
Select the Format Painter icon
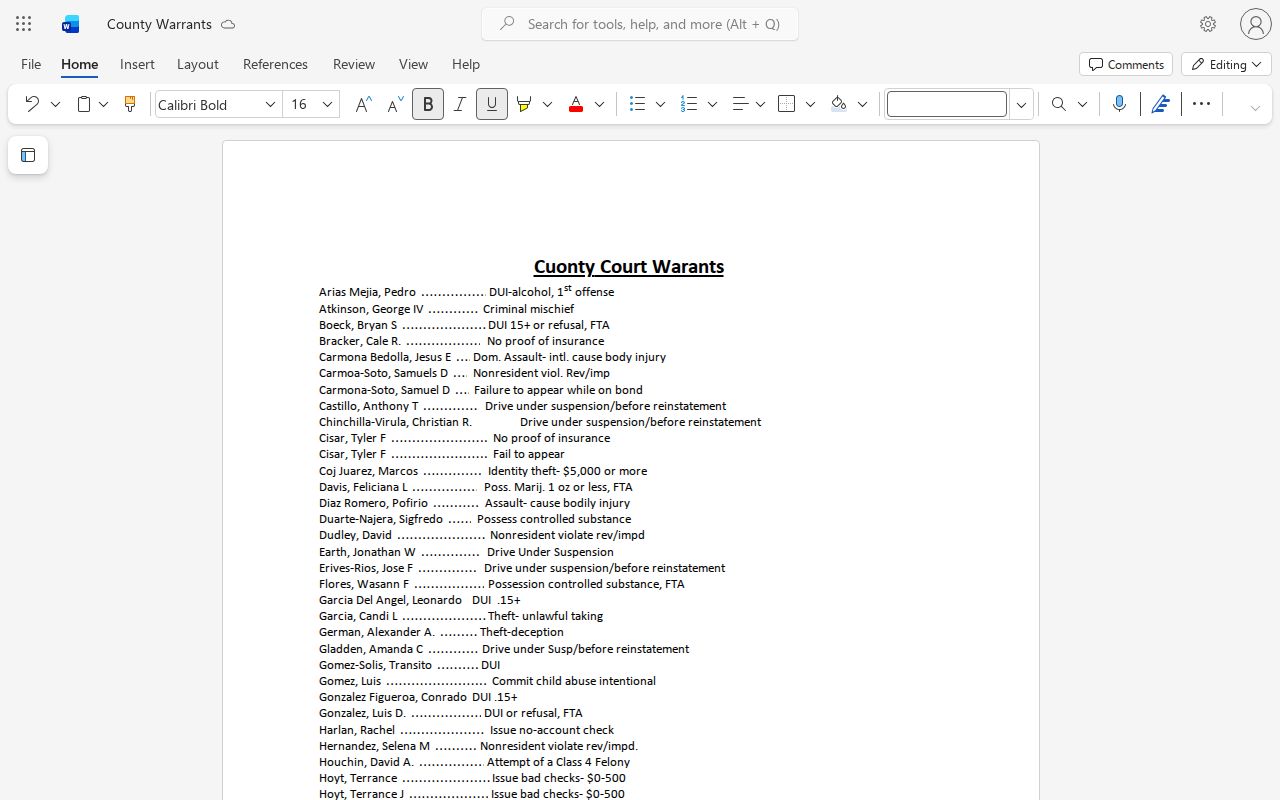click(129, 104)
